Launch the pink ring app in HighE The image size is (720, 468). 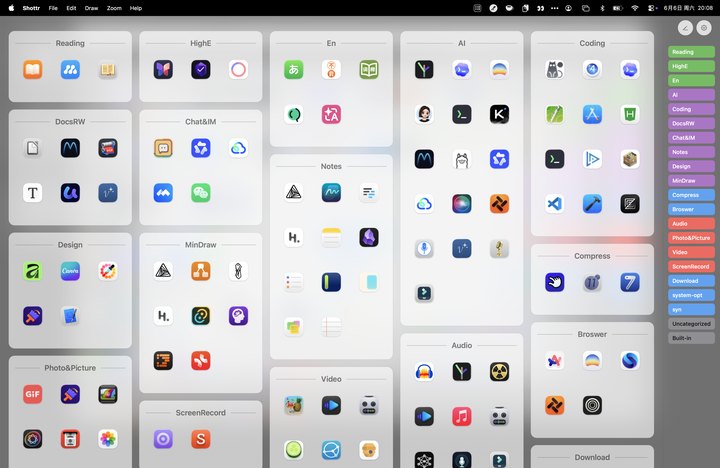tap(238, 69)
